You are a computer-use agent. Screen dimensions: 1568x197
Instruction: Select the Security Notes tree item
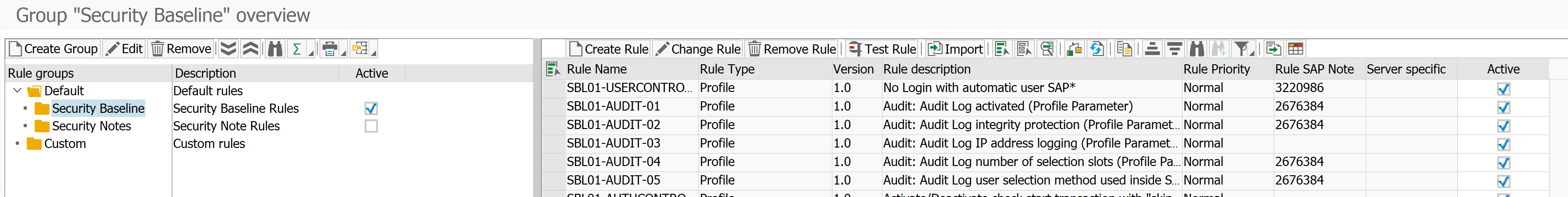pos(91,126)
